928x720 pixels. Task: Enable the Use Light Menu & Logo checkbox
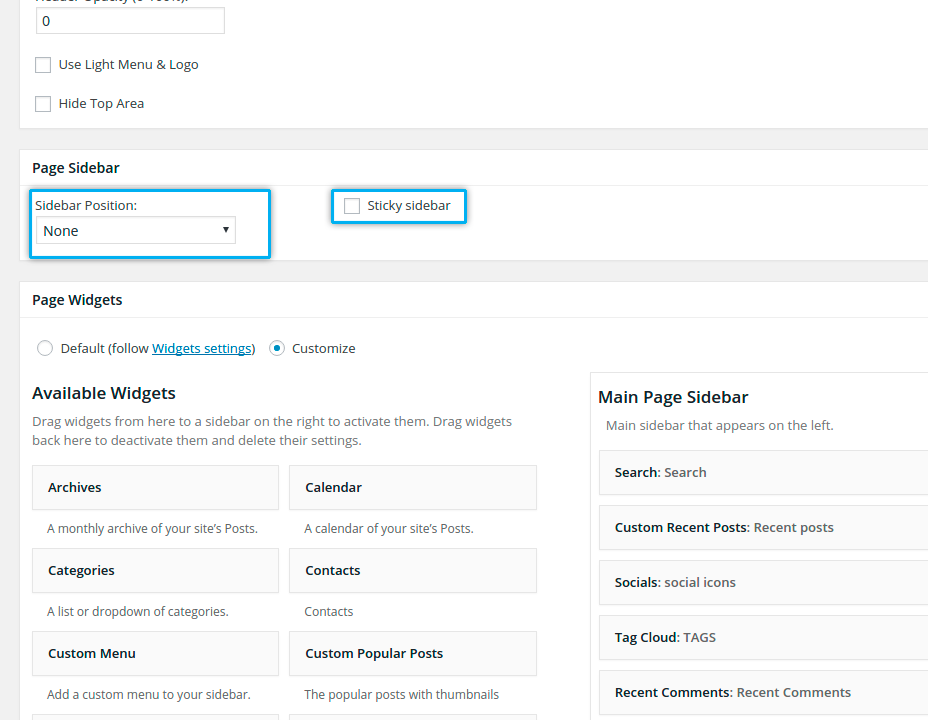(x=43, y=65)
